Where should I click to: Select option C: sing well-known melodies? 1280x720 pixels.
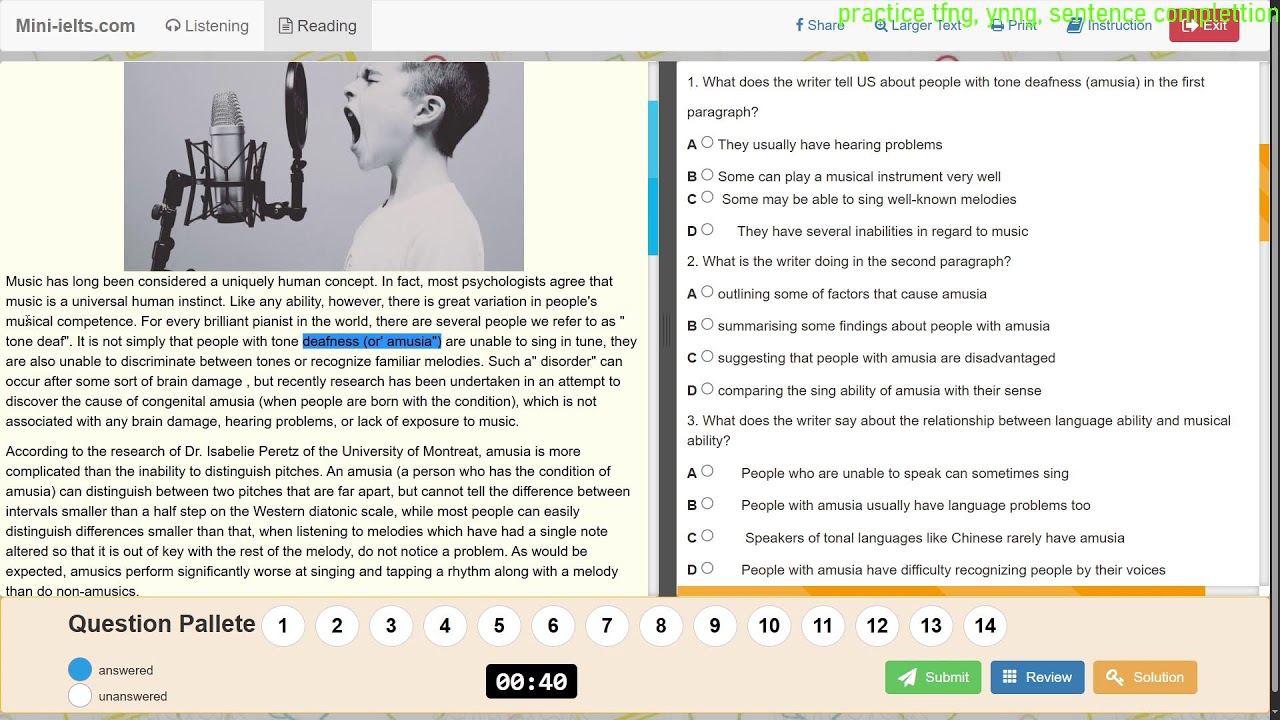(x=707, y=198)
